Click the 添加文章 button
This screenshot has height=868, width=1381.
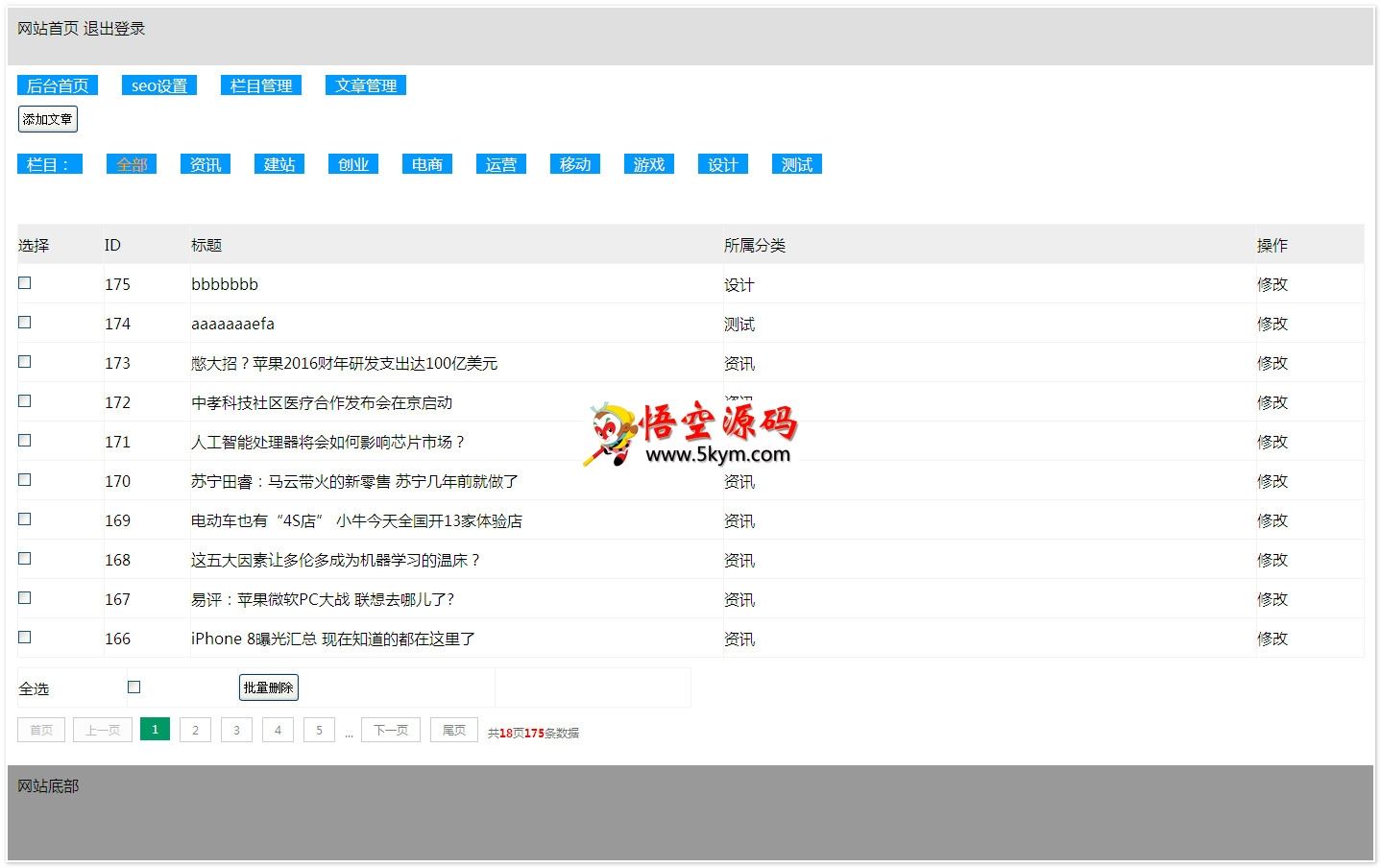[48, 119]
